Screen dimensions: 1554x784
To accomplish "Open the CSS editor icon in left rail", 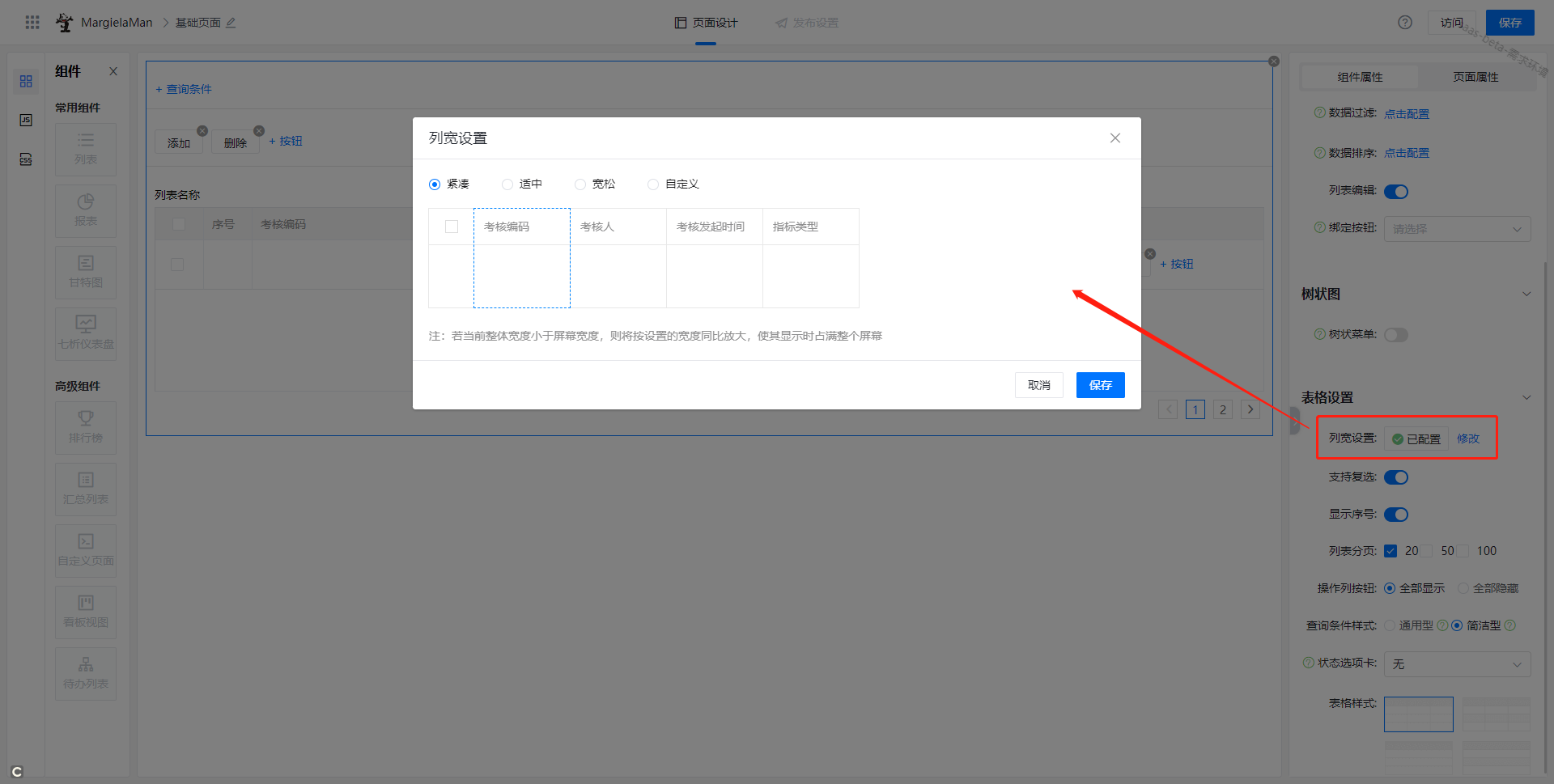I will coord(26,159).
